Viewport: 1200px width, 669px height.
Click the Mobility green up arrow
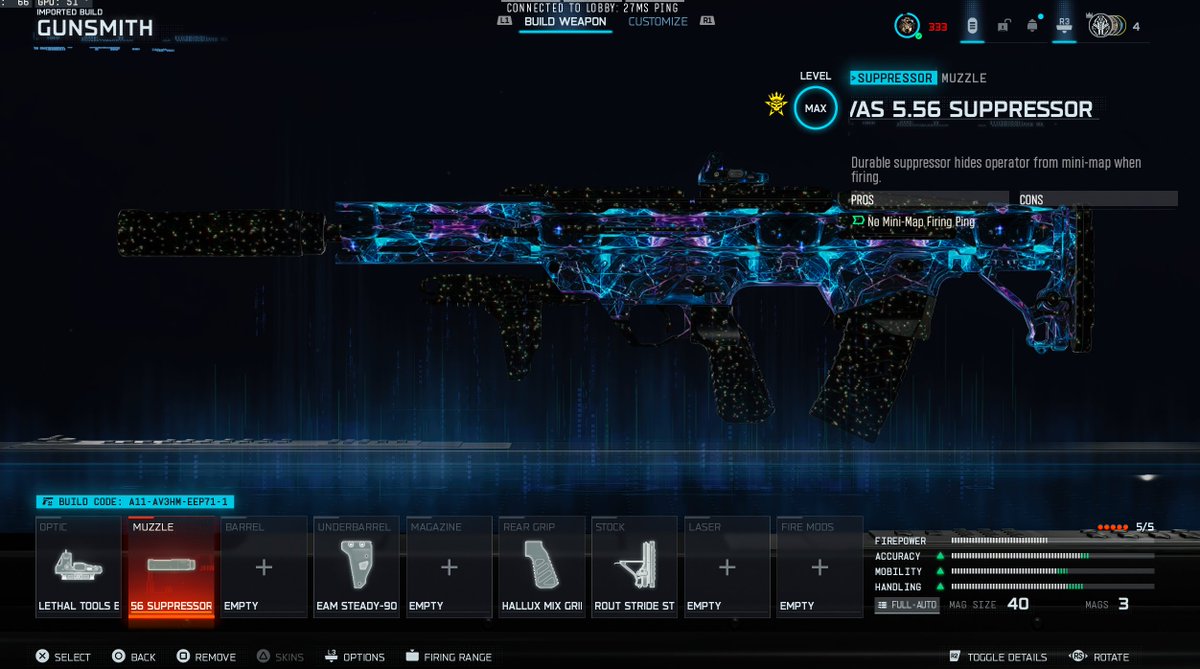pyautogui.click(x=940, y=571)
